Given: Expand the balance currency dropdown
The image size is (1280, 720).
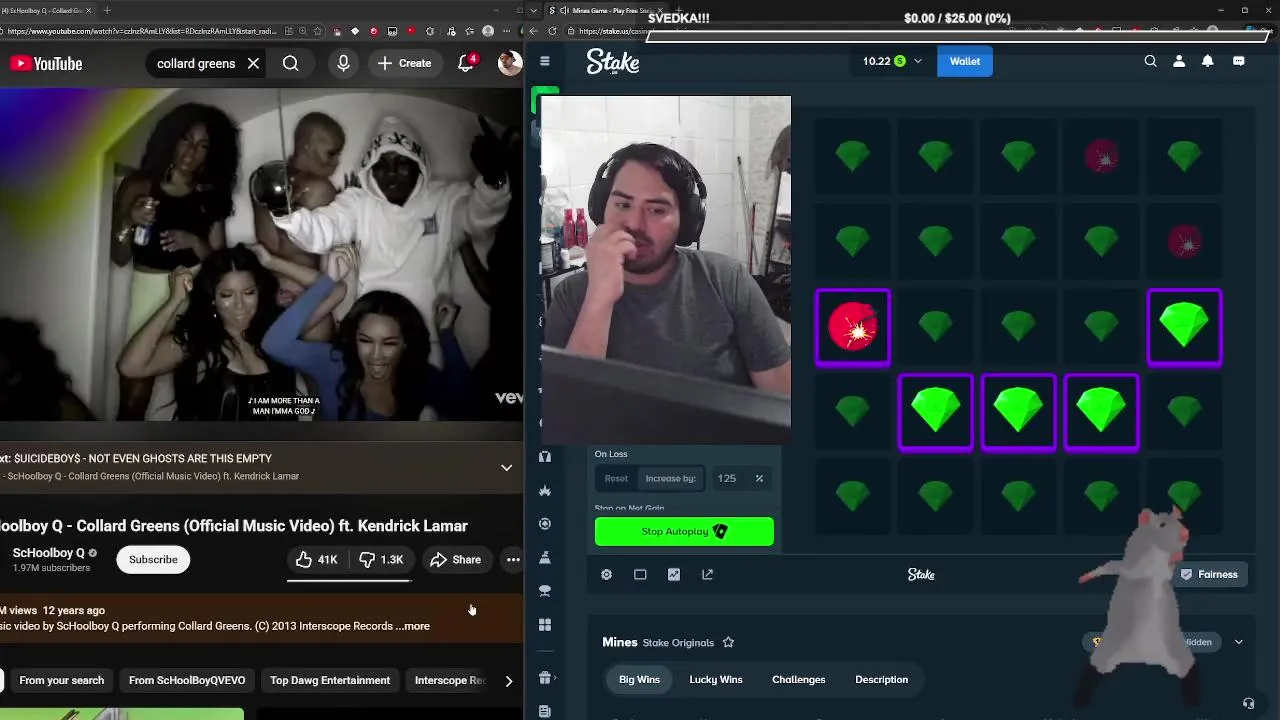Looking at the screenshot, I should pyautogui.click(x=917, y=61).
